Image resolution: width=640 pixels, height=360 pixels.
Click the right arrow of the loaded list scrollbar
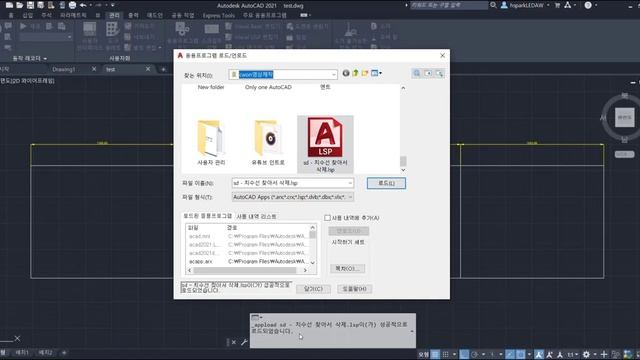[305, 270]
